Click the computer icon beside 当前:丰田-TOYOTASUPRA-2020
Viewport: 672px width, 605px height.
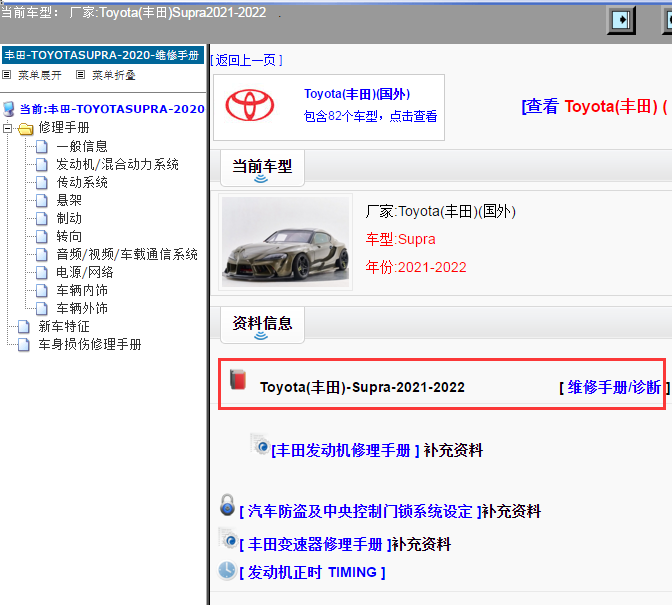pos(9,109)
